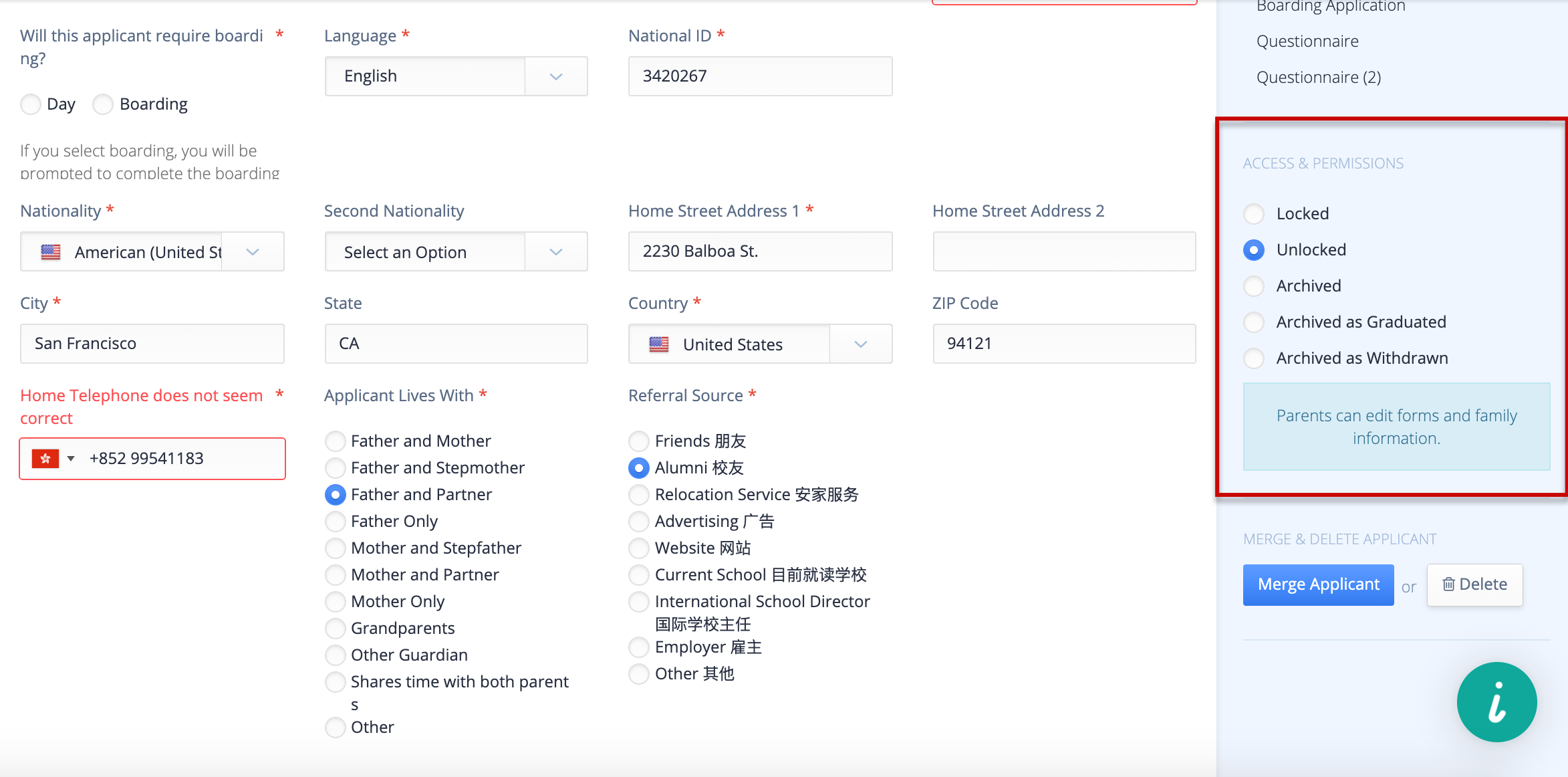Choose Alumni 校友 referral source
Image resolution: width=1568 pixels, height=777 pixels.
coord(639,468)
